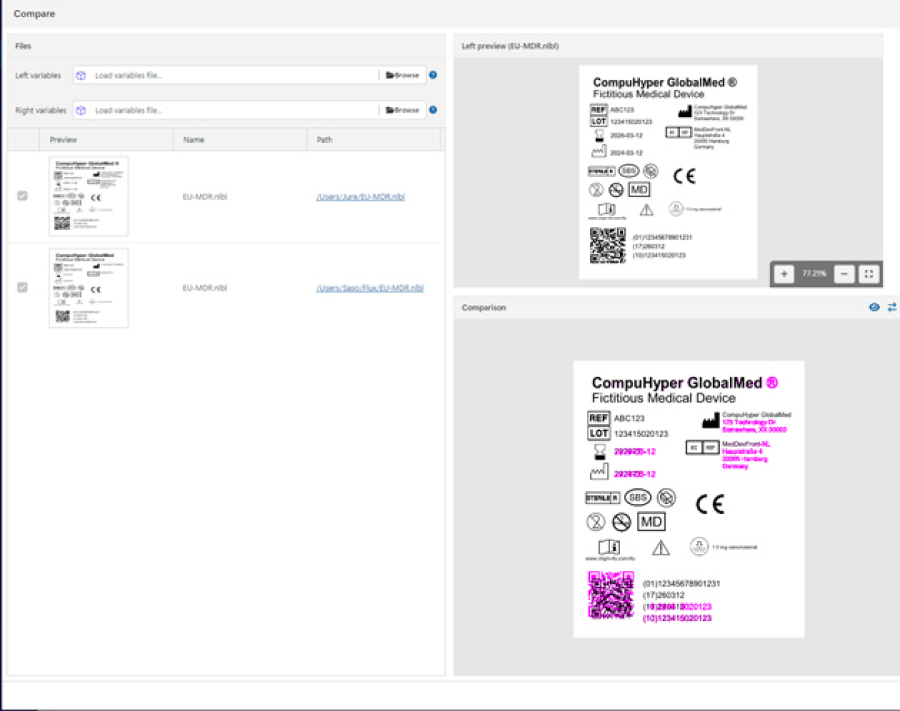Image resolution: width=900 pixels, height=711 pixels.
Task: Select the second label preview thumbnail
Action: tap(89, 288)
